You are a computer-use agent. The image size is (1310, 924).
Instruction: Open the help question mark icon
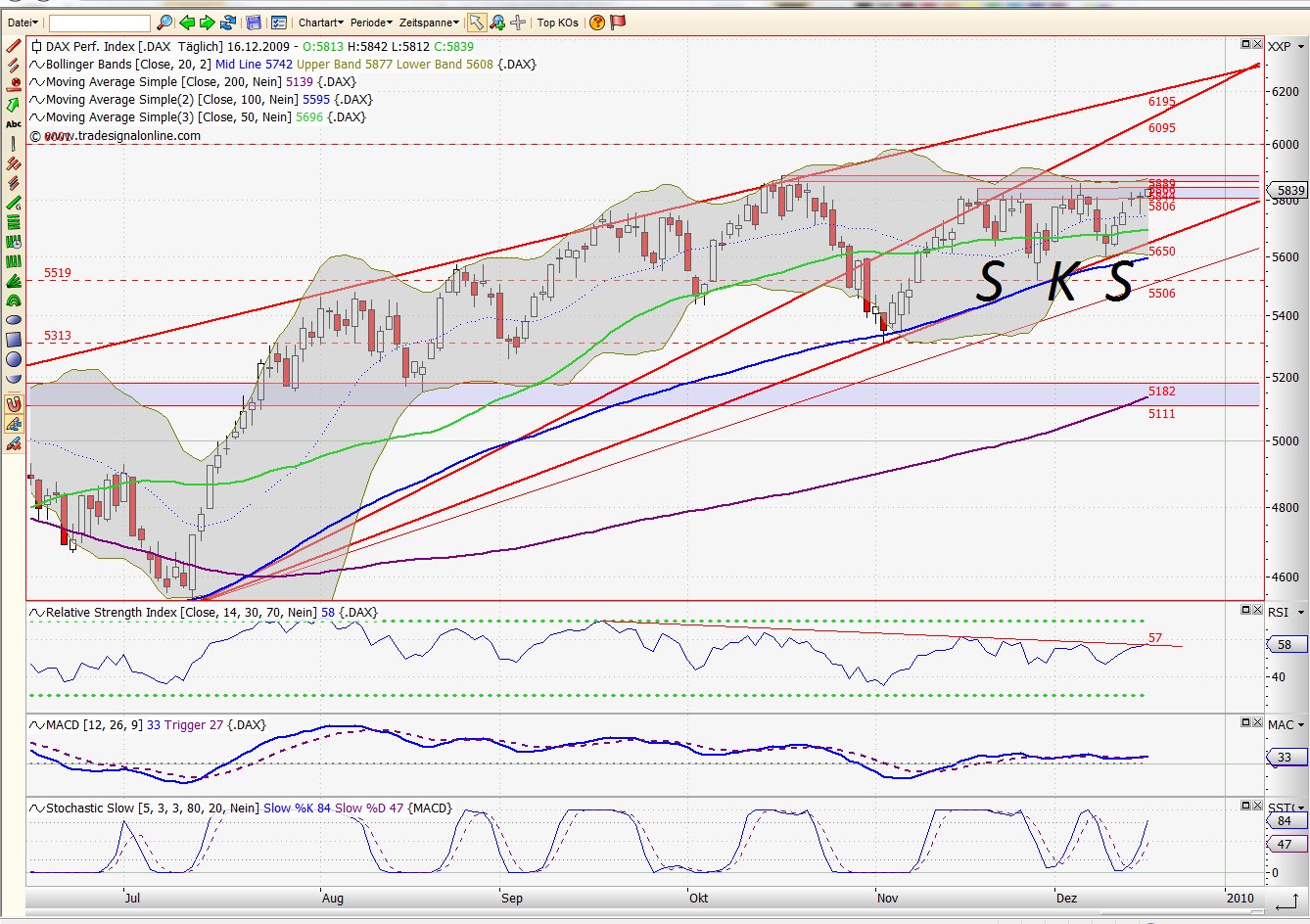tap(595, 22)
